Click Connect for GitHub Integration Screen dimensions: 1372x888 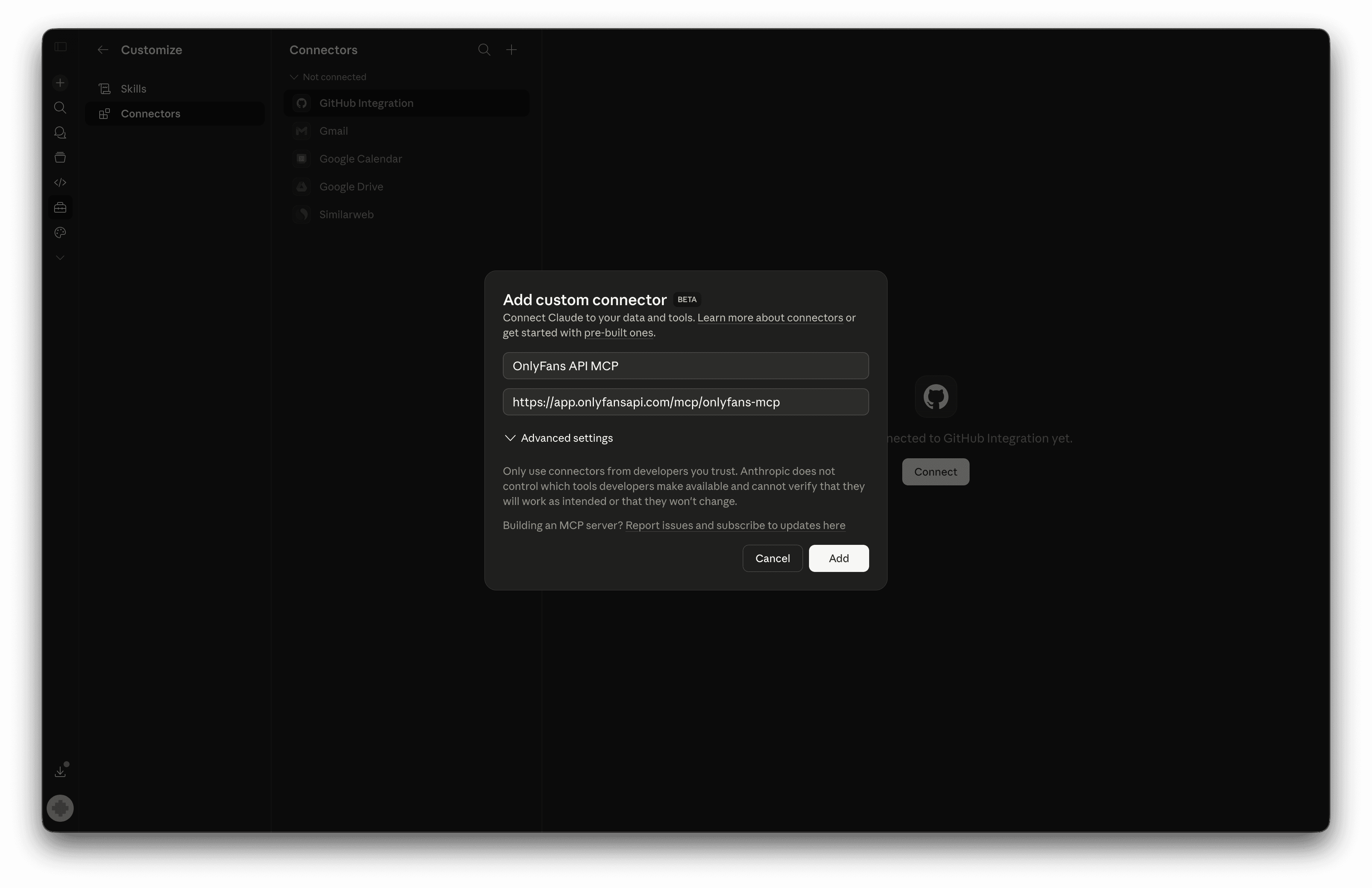pos(935,472)
